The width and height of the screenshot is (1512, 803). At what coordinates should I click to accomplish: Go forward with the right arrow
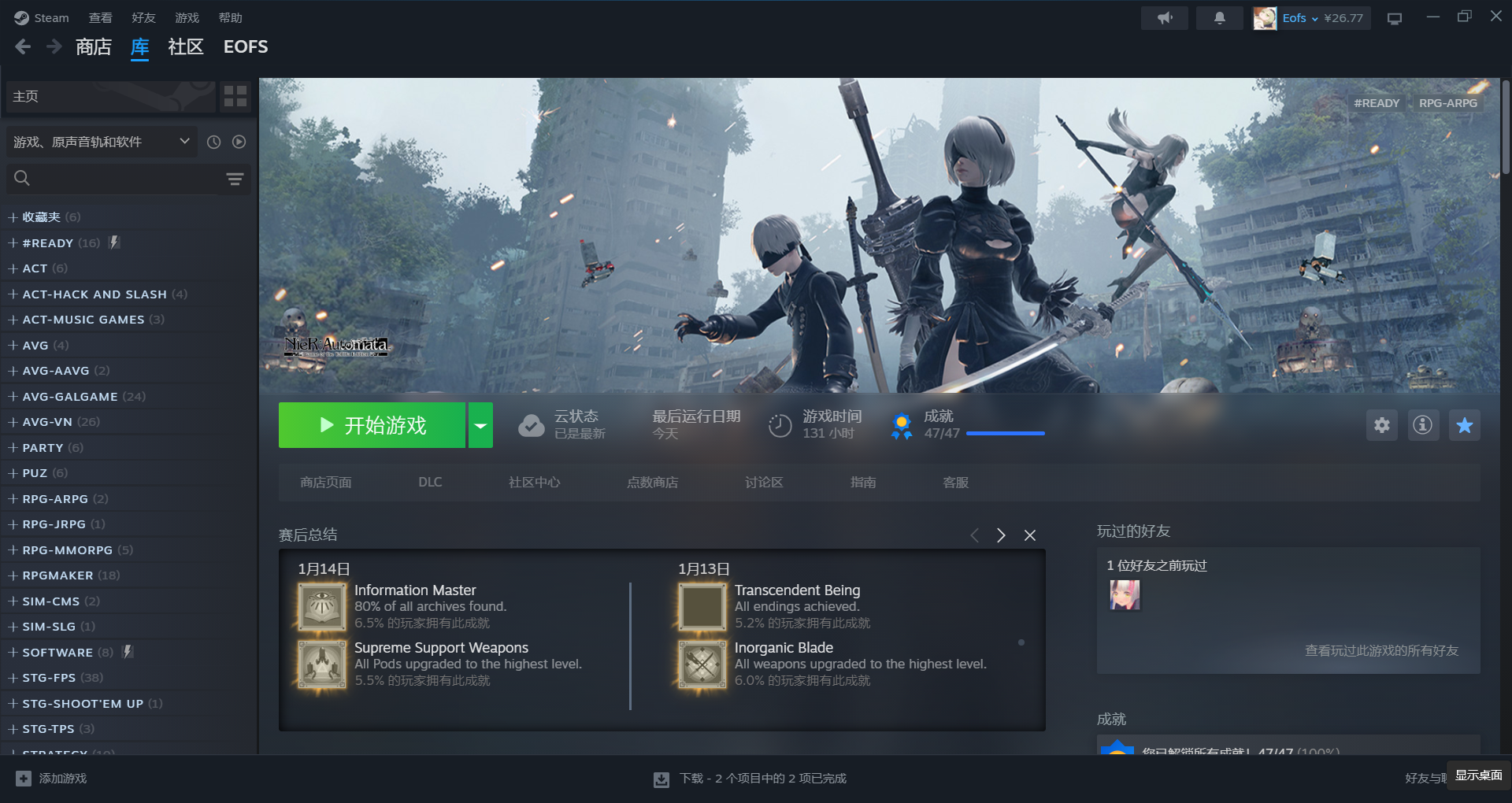coord(54,47)
